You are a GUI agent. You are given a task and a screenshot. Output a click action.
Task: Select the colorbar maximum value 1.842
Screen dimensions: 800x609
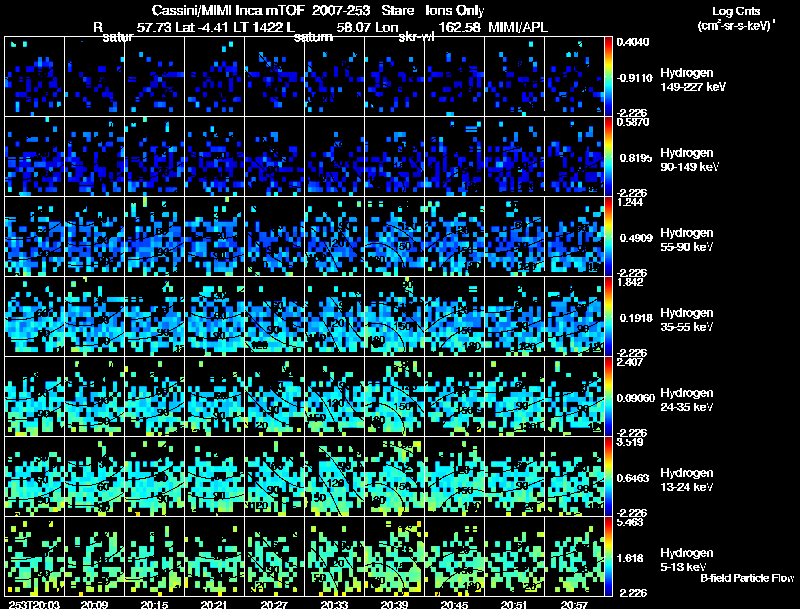point(630,282)
